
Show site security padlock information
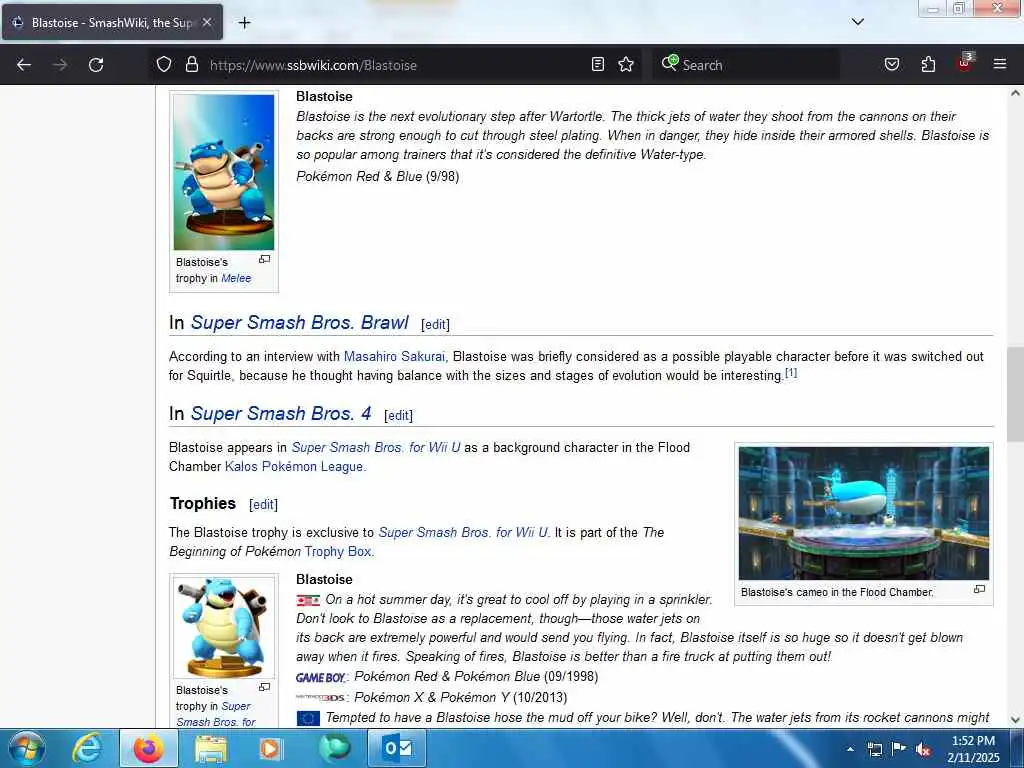point(191,65)
